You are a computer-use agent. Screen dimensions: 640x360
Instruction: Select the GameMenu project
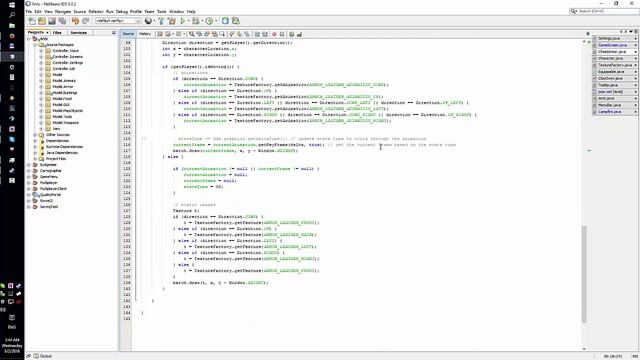point(49,177)
